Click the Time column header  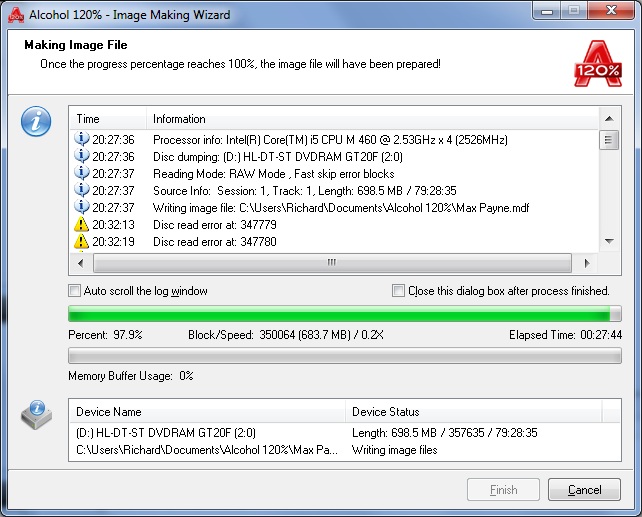pos(108,119)
